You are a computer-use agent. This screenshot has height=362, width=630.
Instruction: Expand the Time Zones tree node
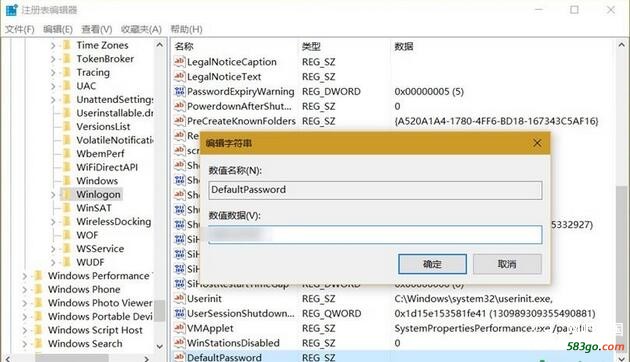pos(53,46)
